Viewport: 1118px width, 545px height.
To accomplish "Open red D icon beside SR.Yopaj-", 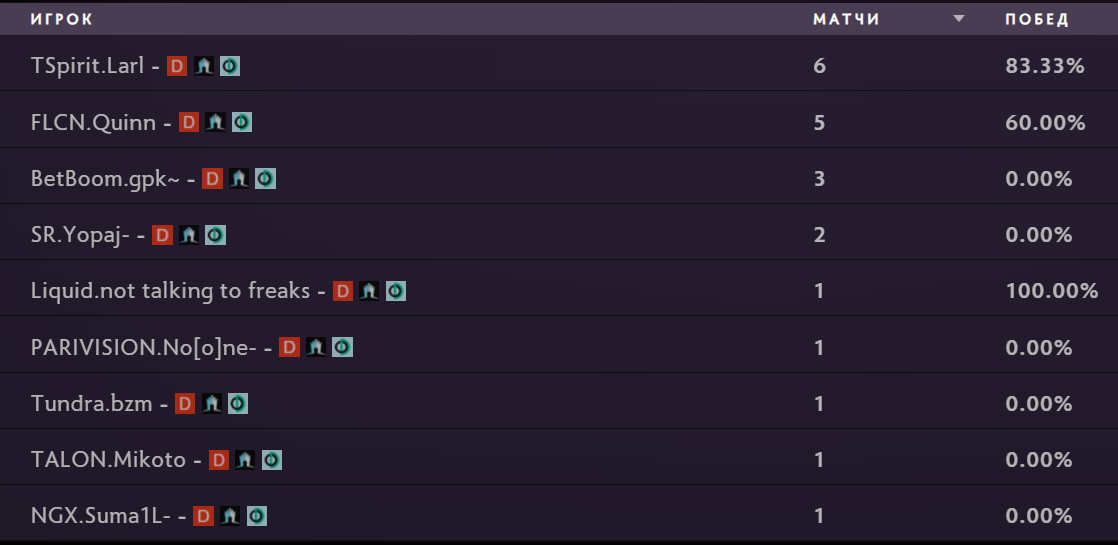I will pyautogui.click(x=163, y=235).
